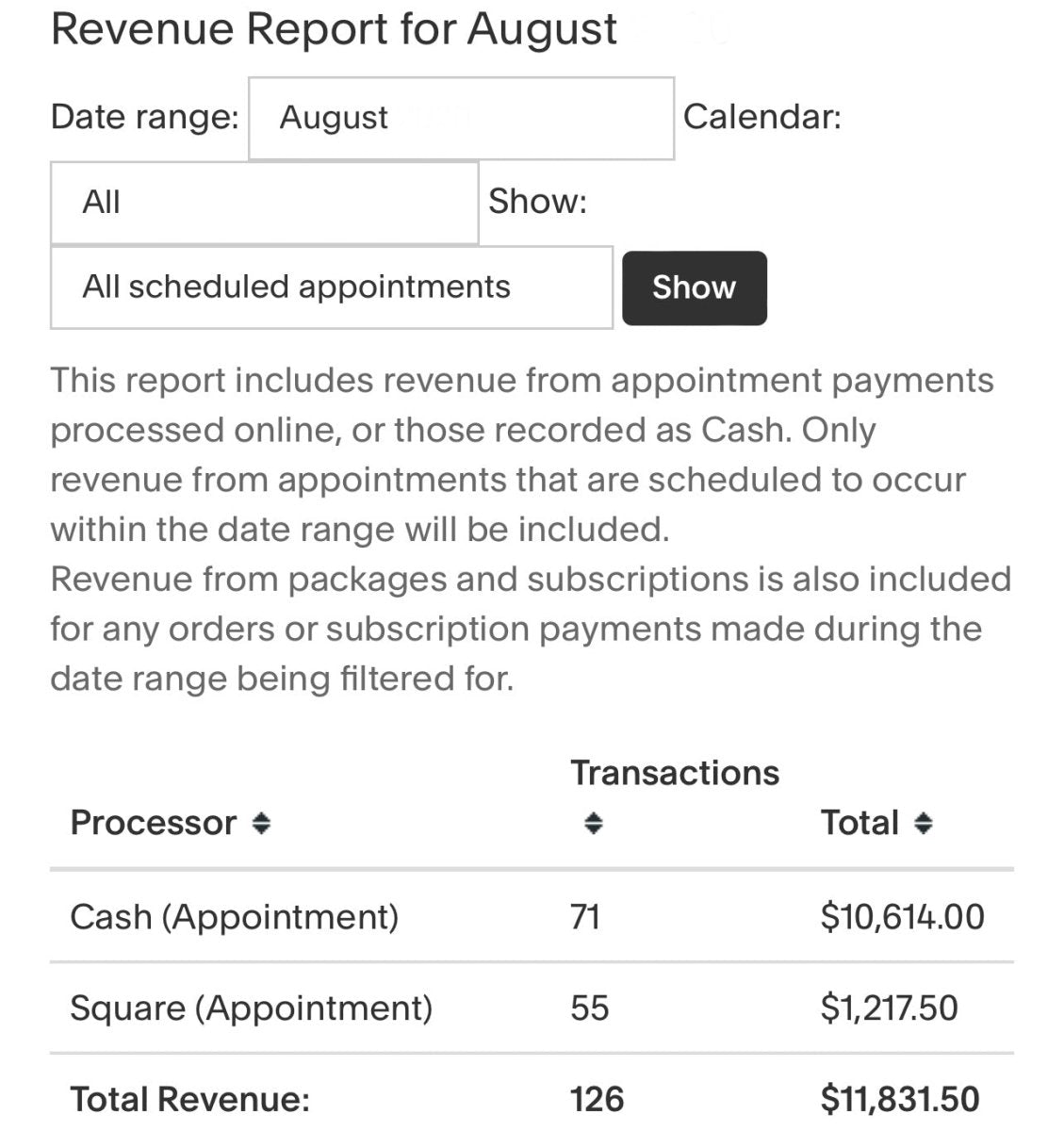Image resolution: width=1064 pixels, height=1131 pixels.
Task: Select the Cash (Appointment) processor label
Action: click(234, 916)
